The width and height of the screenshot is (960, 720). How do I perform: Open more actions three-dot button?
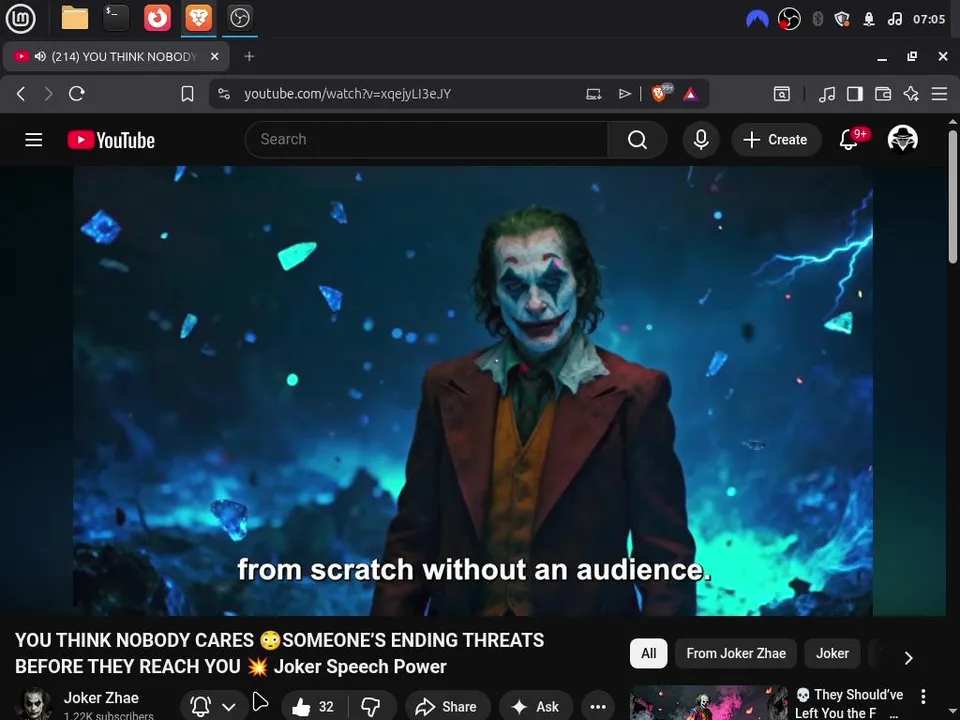[598, 707]
